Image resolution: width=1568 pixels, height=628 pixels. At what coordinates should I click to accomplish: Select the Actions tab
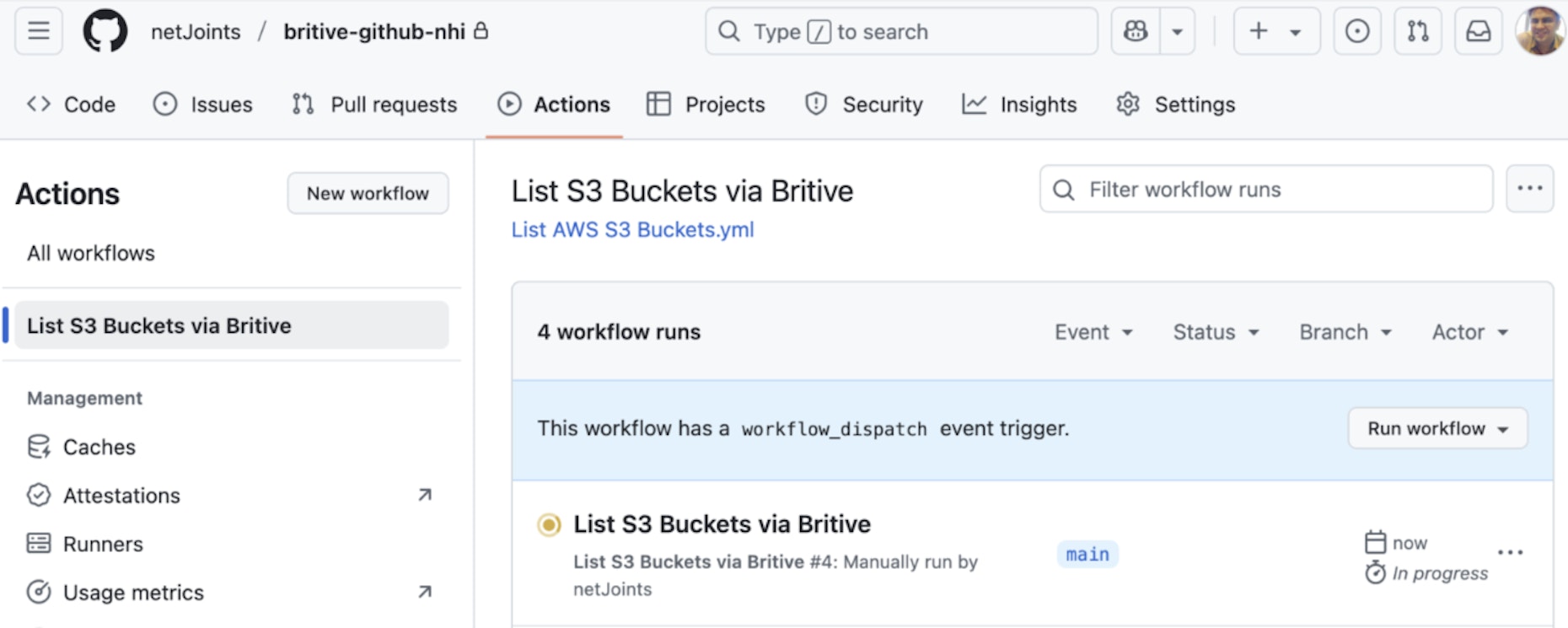554,105
